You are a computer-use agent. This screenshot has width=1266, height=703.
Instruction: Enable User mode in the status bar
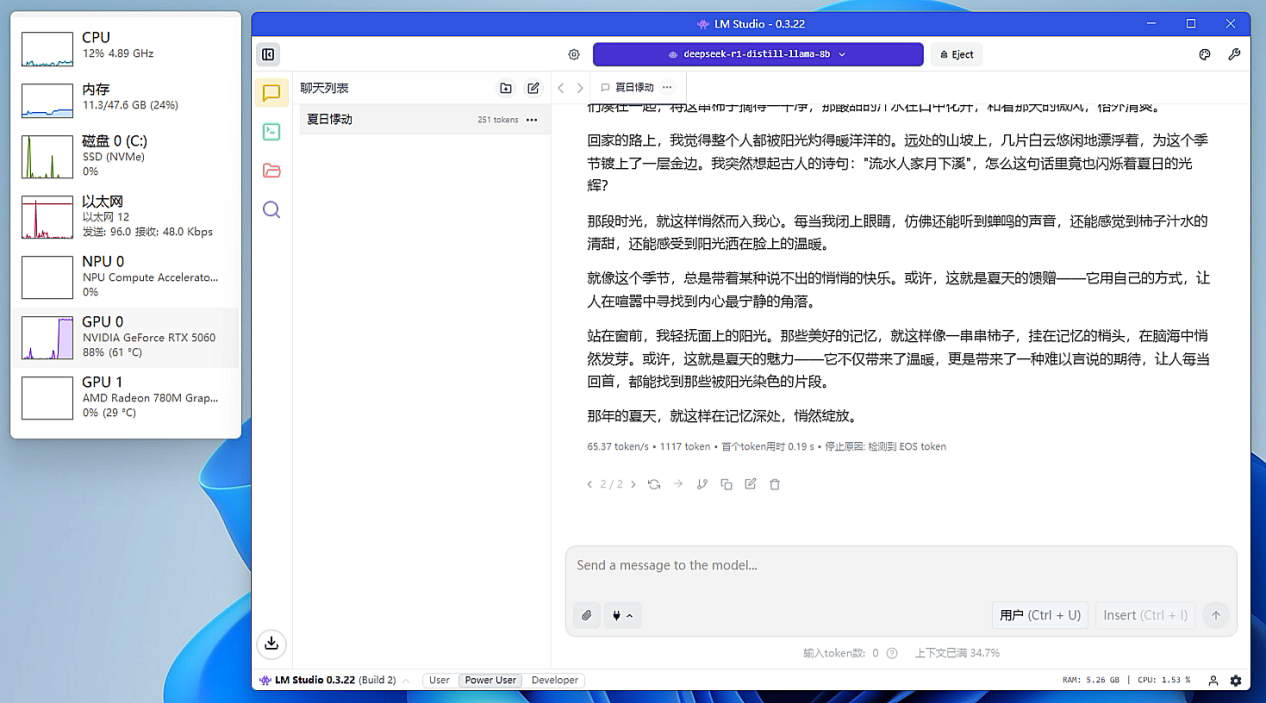tap(439, 679)
